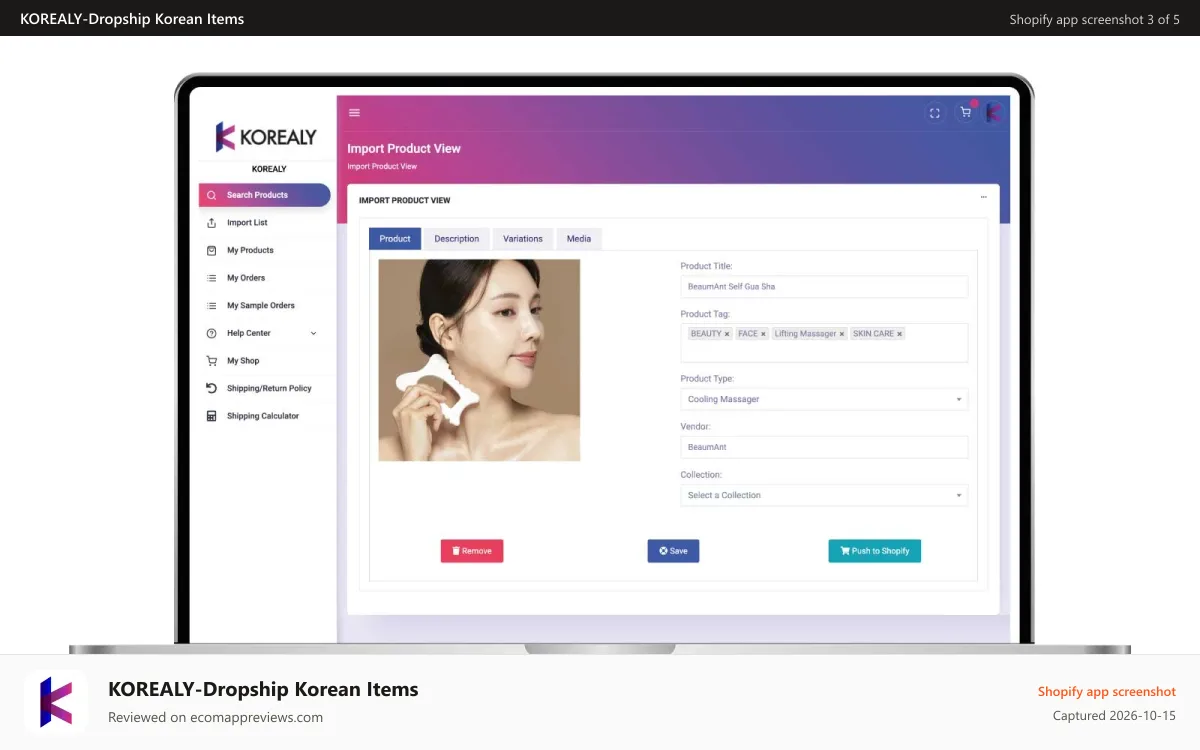Switch to the Description tab
Viewport: 1200px width, 750px height.
[x=457, y=239]
